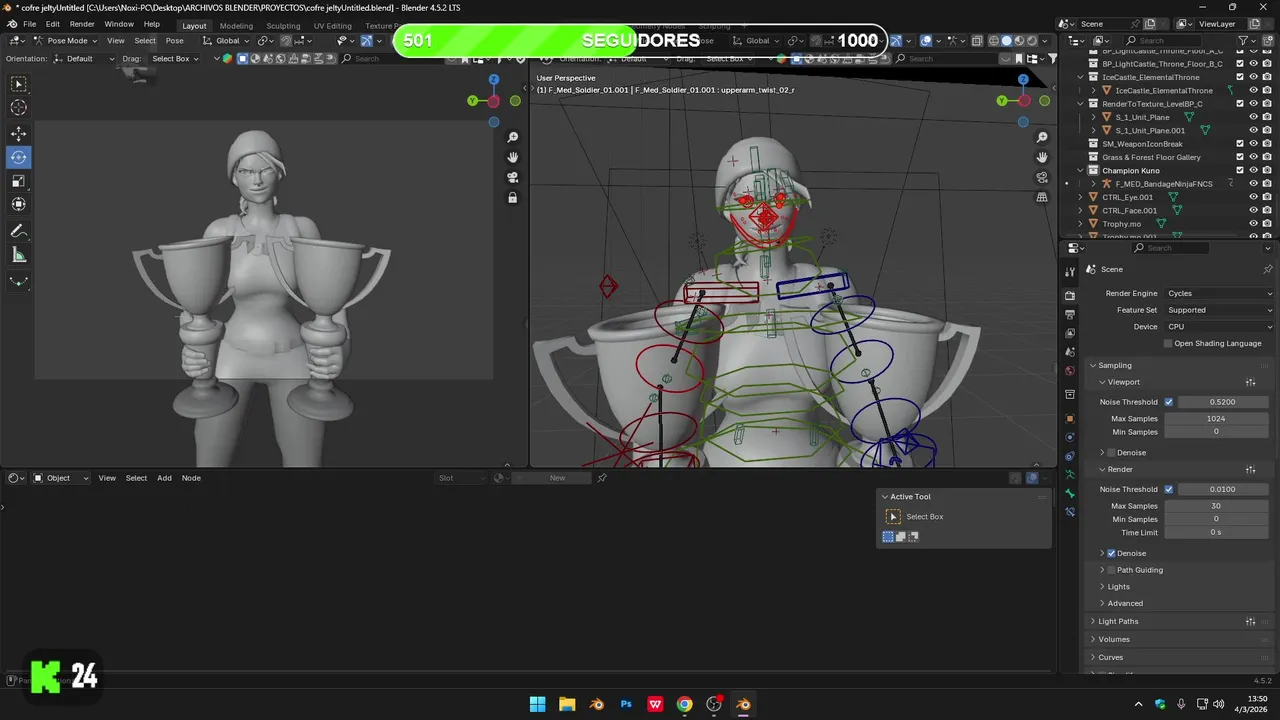The height and width of the screenshot is (720, 1280).
Task: Open the Render menu
Action: [x=82, y=24]
